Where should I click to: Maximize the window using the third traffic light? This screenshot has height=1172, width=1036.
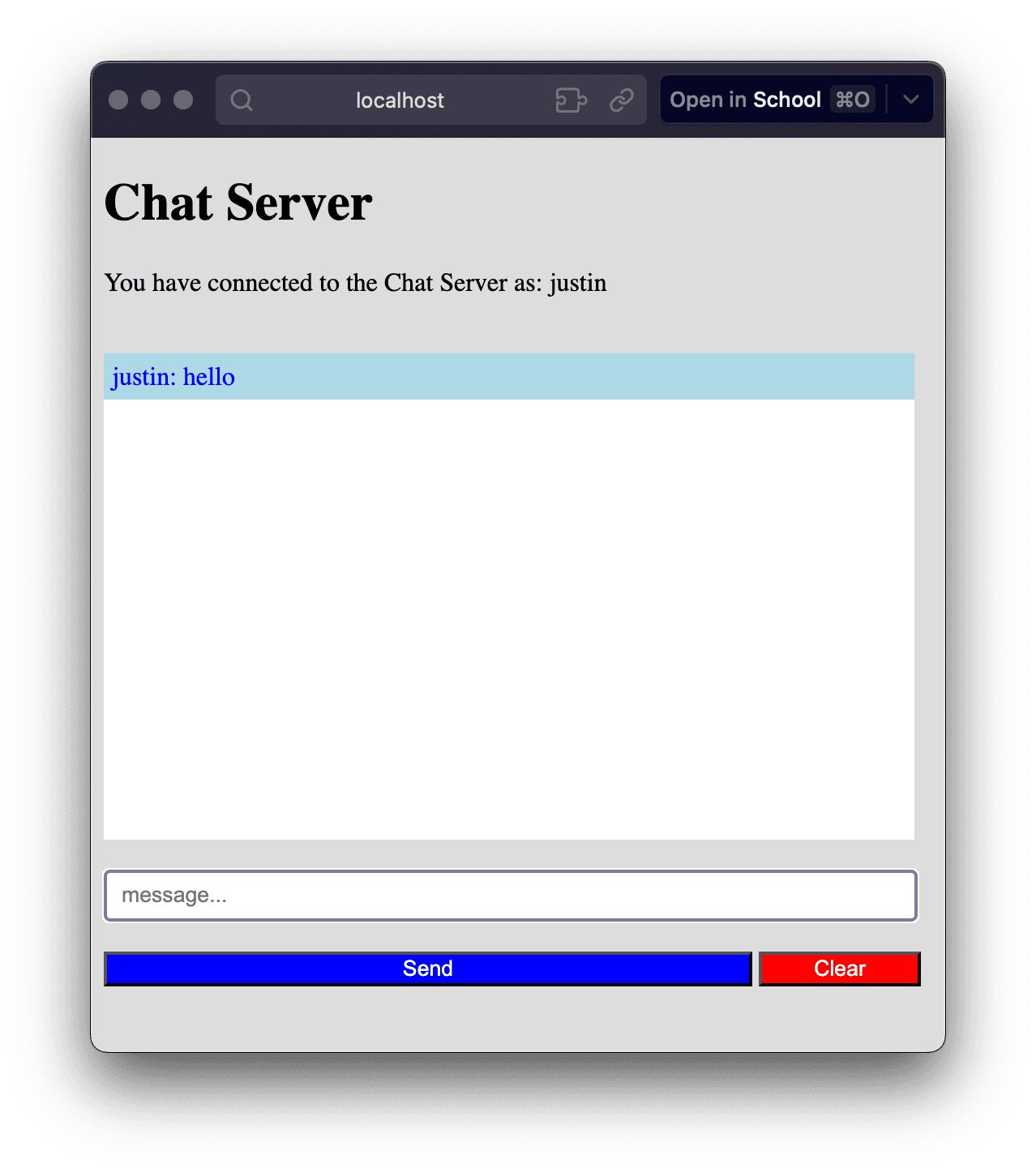pyautogui.click(x=183, y=100)
